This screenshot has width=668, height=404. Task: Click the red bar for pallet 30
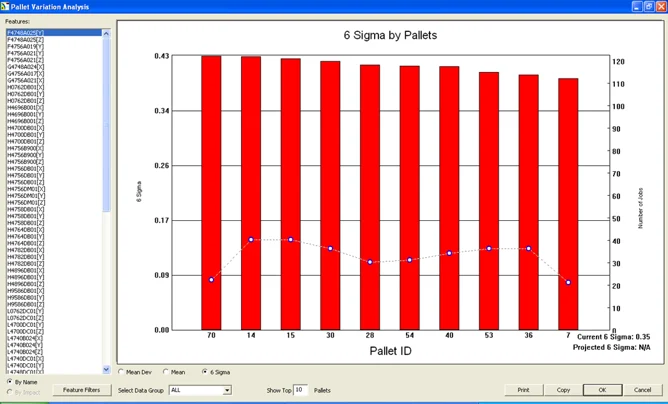[330, 196]
